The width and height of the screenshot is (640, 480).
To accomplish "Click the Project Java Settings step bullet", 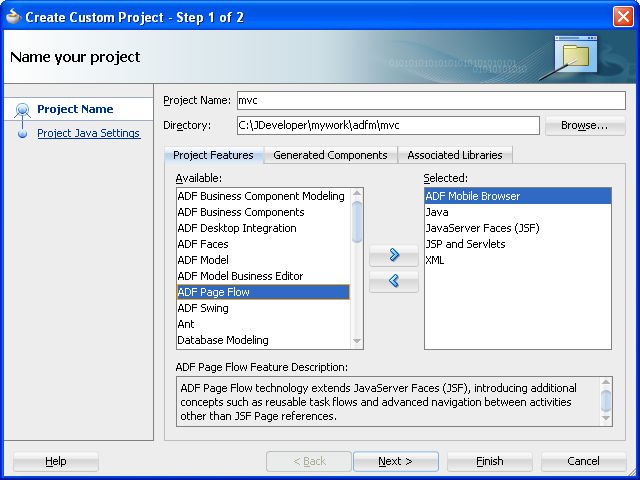I will pyautogui.click(x=22, y=133).
